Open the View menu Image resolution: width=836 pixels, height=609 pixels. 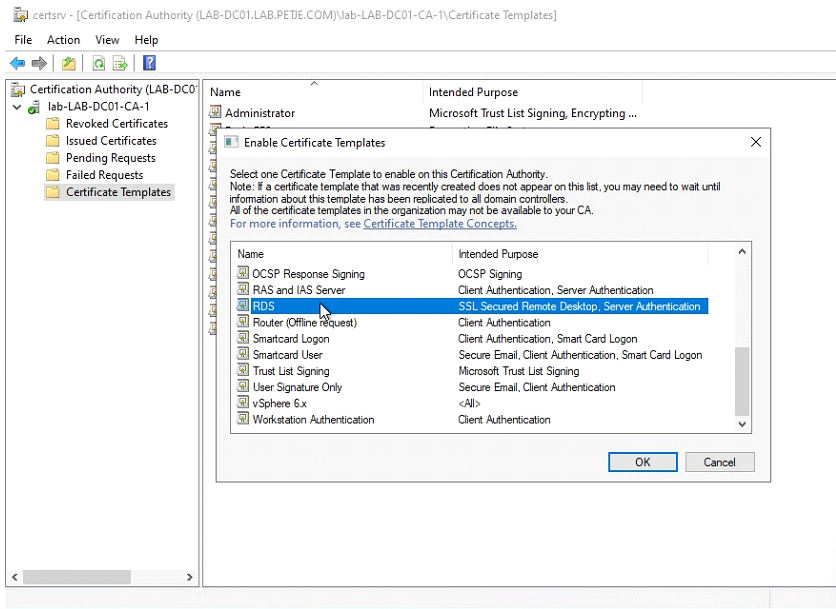click(107, 40)
